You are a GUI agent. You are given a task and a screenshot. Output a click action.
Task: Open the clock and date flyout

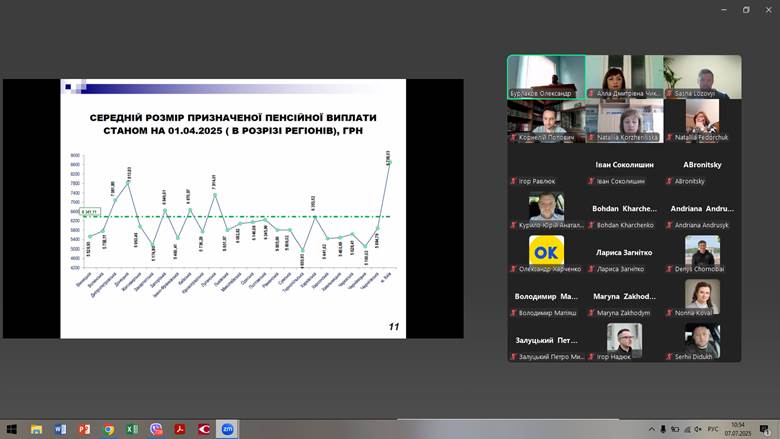(x=739, y=429)
